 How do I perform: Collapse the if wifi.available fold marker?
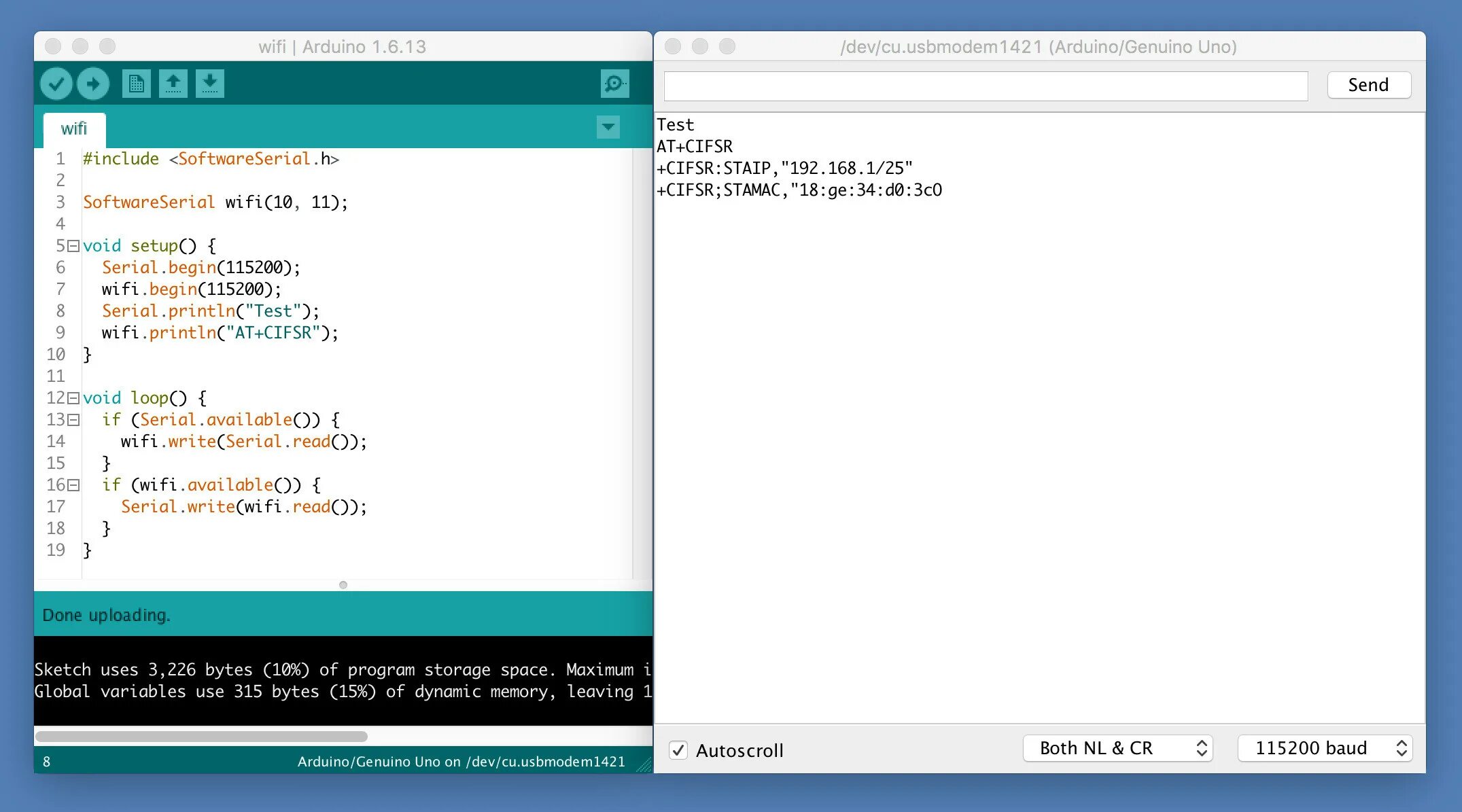(x=73, y=485)
